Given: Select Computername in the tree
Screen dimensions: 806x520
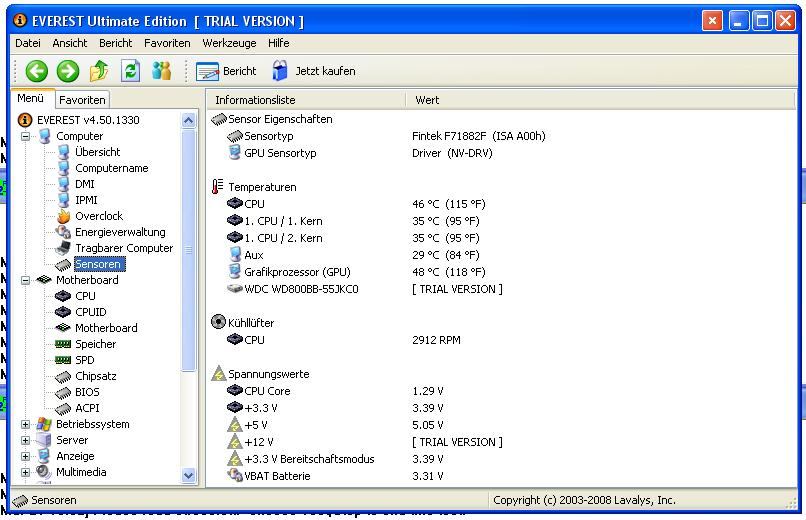Looking at the screenshot, I should point(112,168).
